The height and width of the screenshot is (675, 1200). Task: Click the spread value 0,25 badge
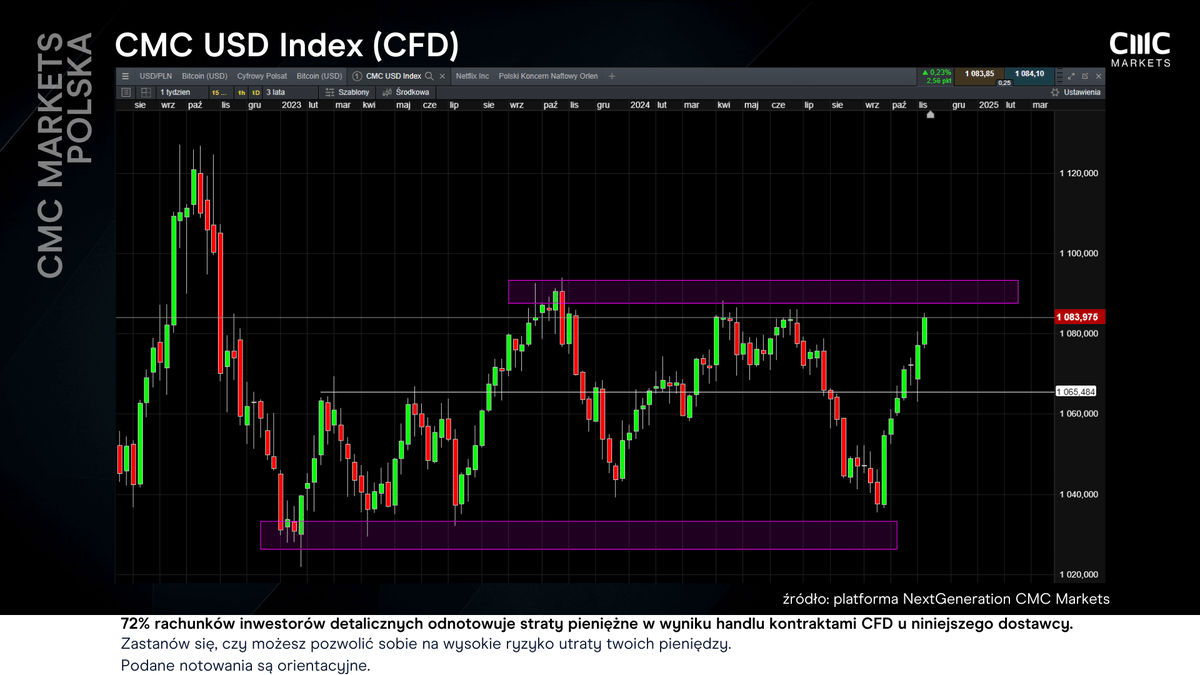coord(1005,83)
